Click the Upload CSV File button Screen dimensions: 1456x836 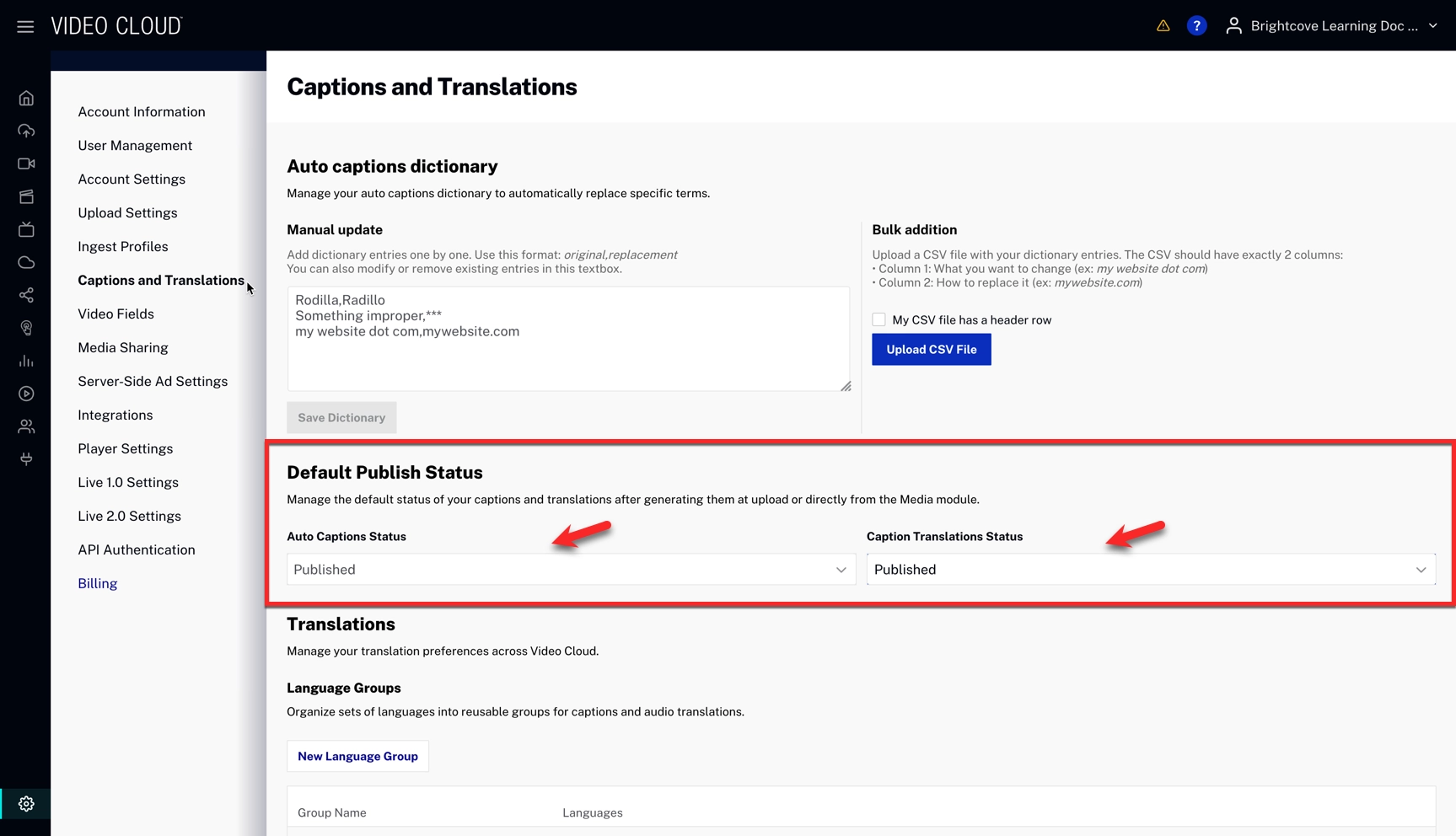(931, 349)
